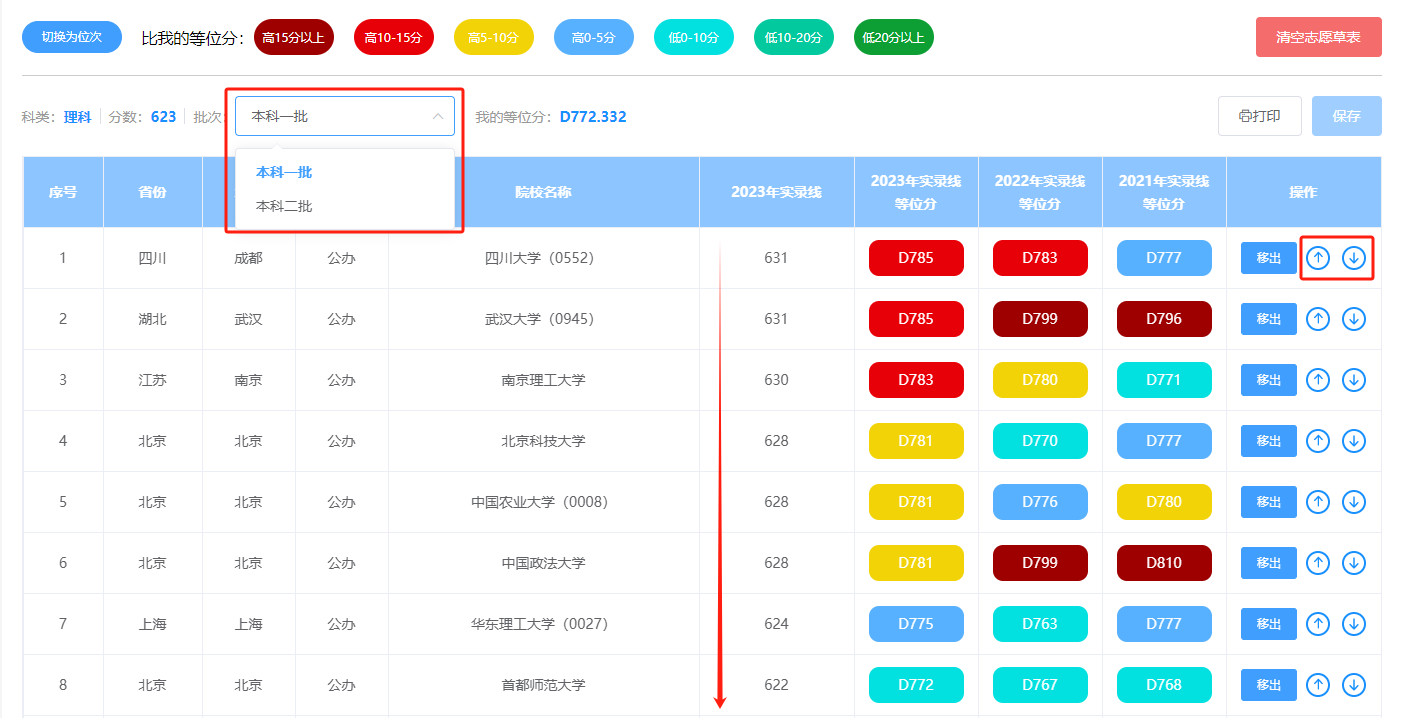Image resolution: width=1402 pixels, height=718 pixels.
Task: Click 南京理工大学 2022 badge D780
Action: pyautogui.click(x=1040, y=380)
